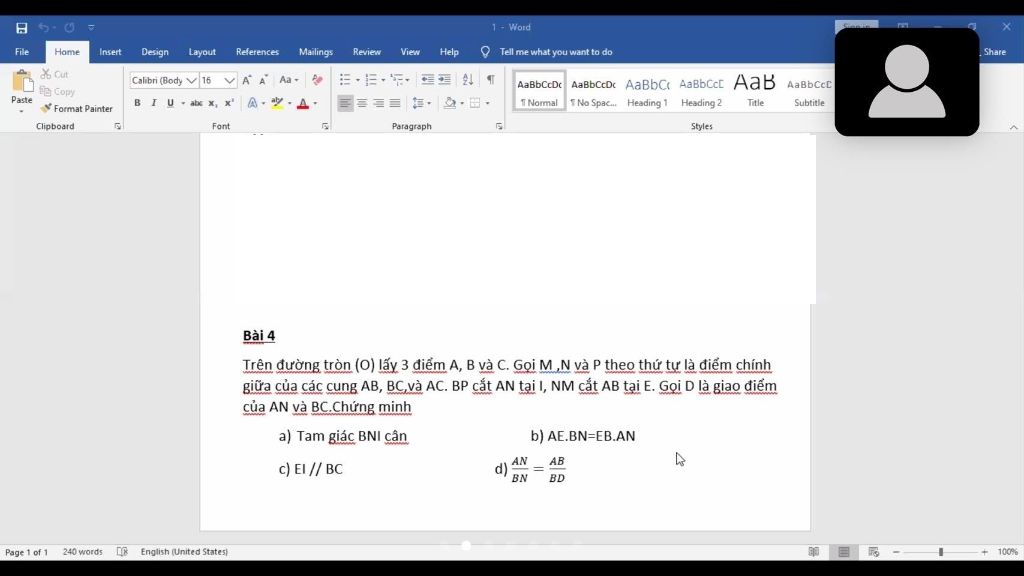Toggle underline formatting
The width and height of the screenshot is (1024, 576).
170,103
